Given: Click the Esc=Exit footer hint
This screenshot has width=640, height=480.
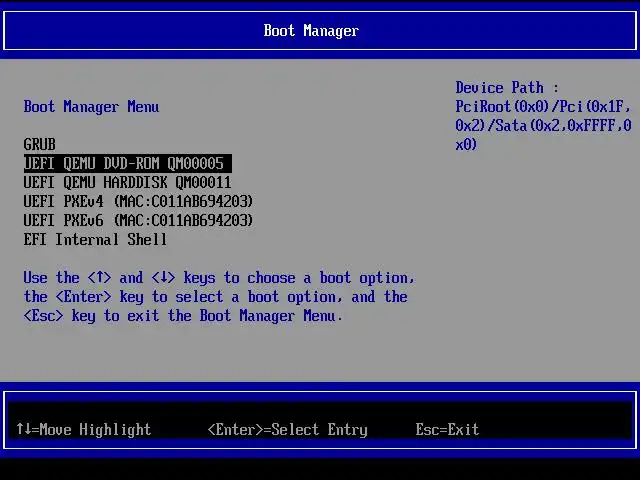Looking at the screenshot, I should [447, 429].
